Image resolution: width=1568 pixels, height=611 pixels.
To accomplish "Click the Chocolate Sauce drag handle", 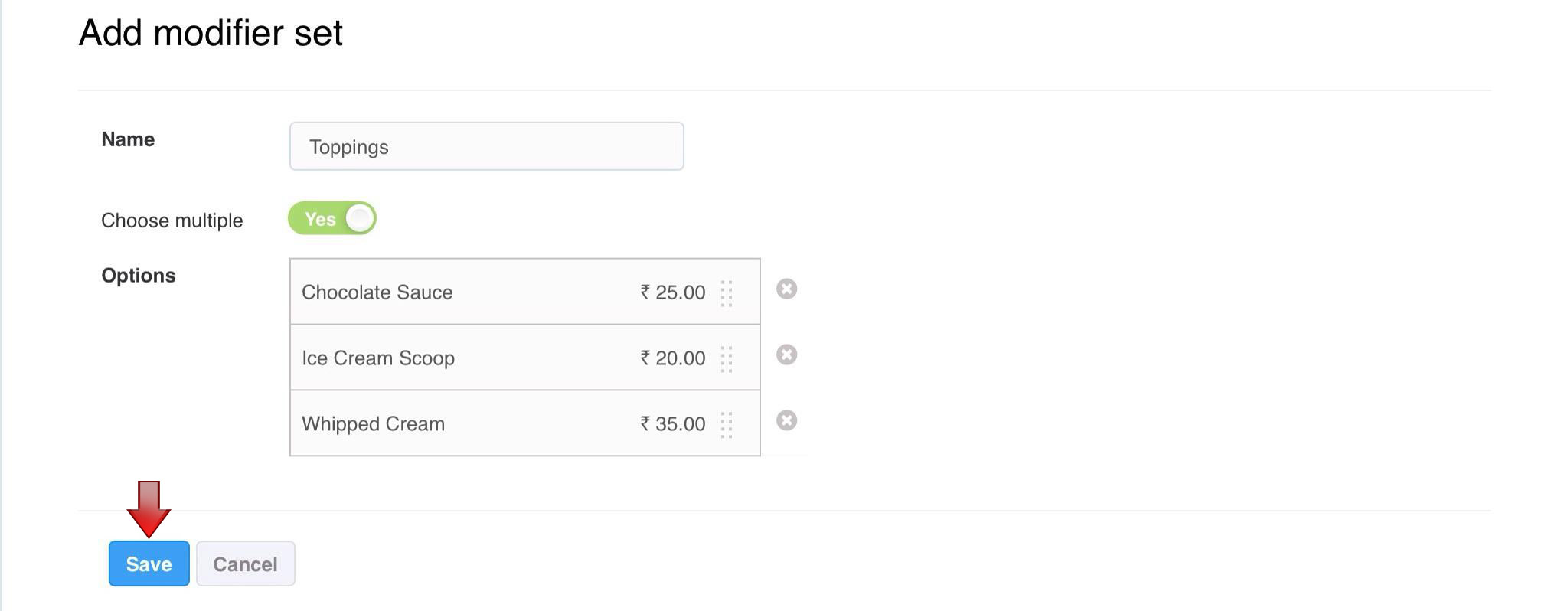I will (x=727, y=292).
